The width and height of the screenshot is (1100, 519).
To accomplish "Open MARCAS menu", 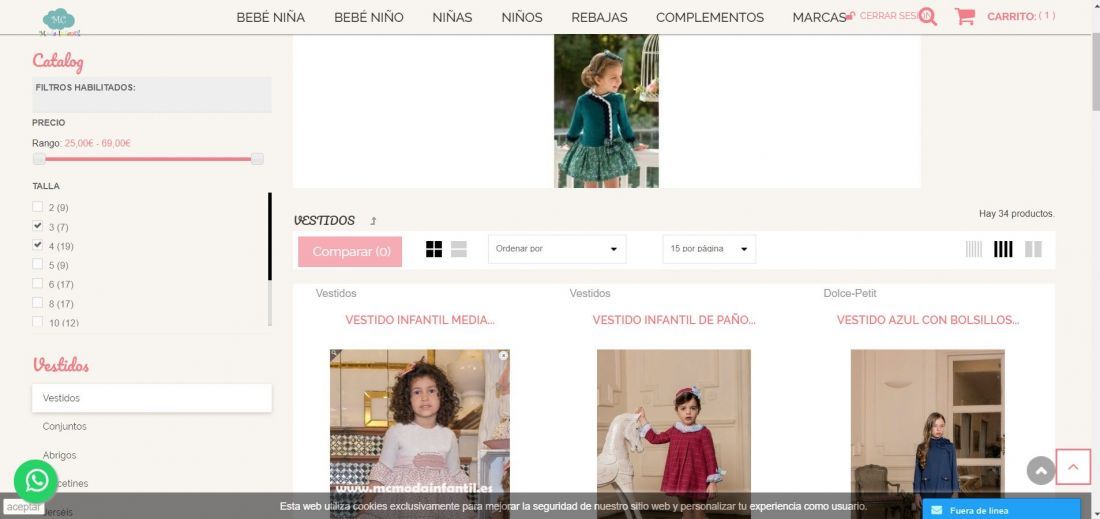I will [x=819, y=18].
